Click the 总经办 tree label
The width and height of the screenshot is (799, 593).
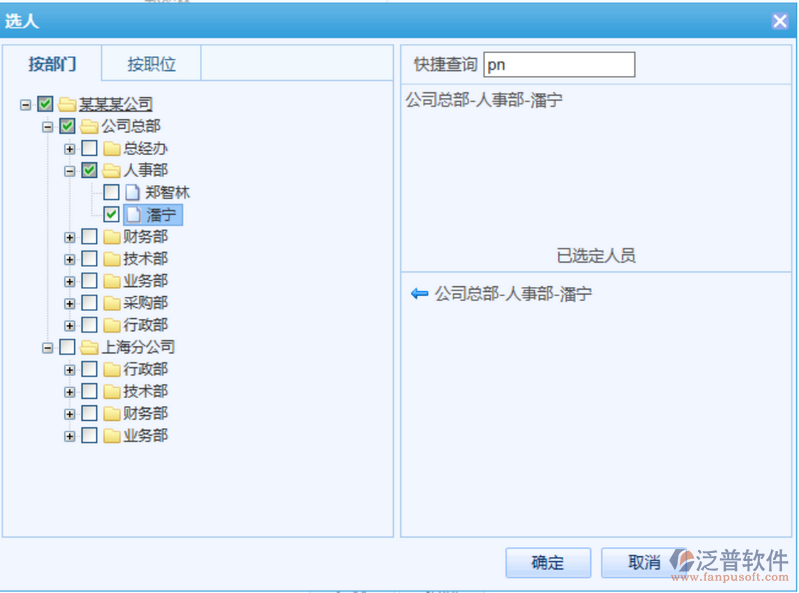[x=146, y=149]
